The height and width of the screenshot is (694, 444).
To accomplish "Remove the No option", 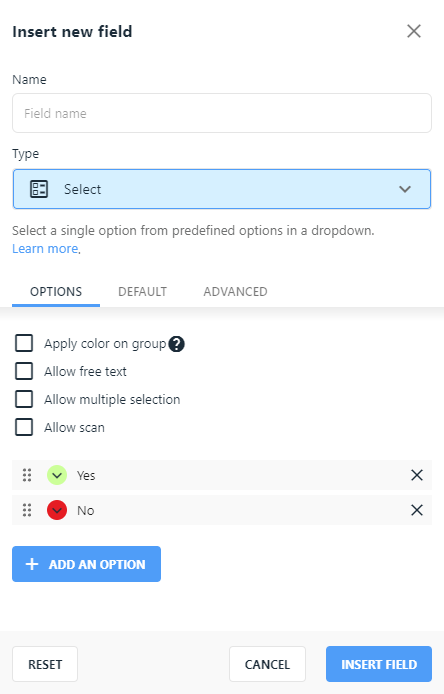I will (x=417, y=510).
